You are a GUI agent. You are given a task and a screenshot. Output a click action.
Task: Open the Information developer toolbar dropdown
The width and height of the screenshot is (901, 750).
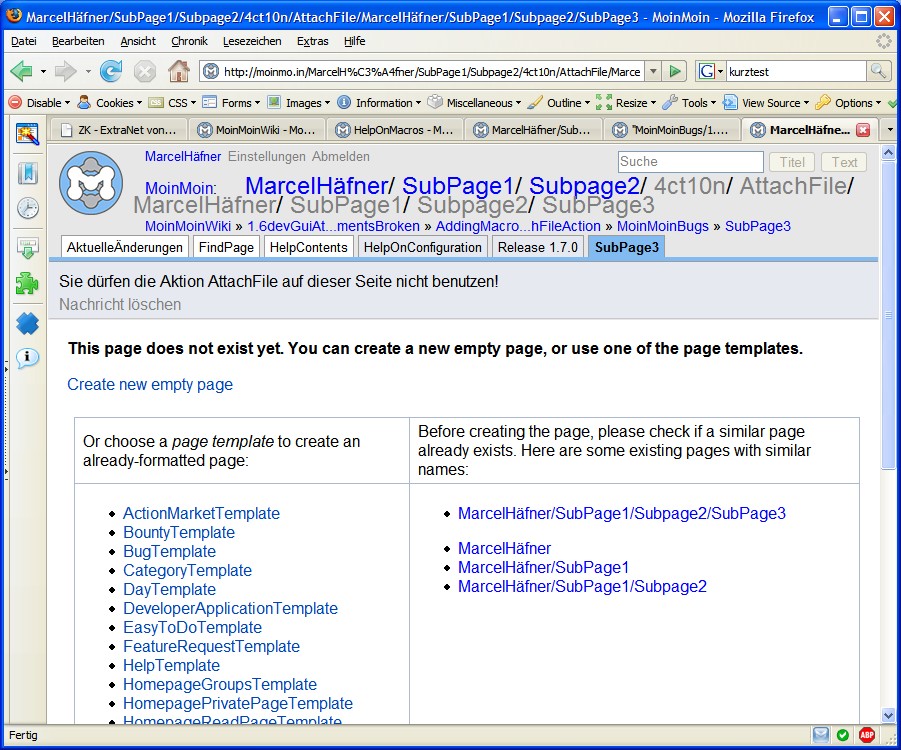coord(379,103)
